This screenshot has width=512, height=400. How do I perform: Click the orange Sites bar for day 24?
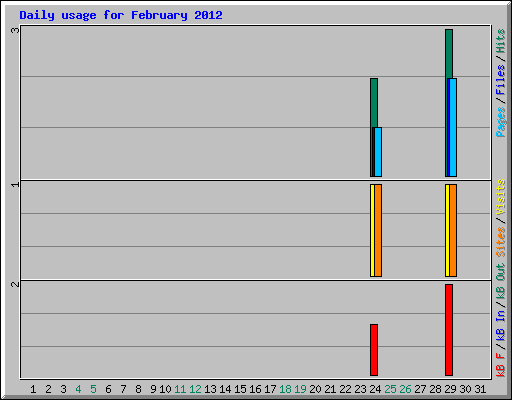tap(378, 230)
